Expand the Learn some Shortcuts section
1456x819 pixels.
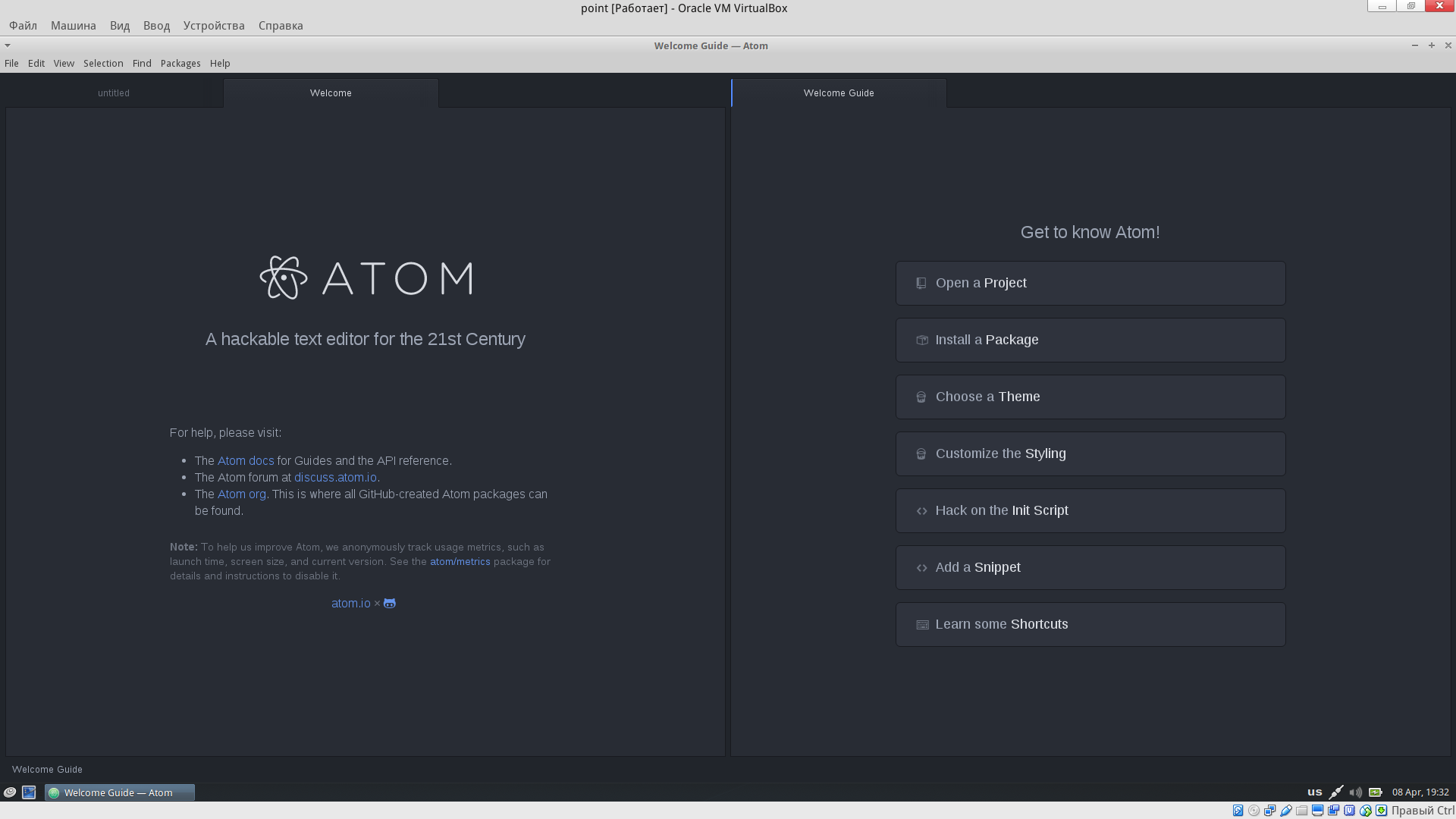point(1090,624)
